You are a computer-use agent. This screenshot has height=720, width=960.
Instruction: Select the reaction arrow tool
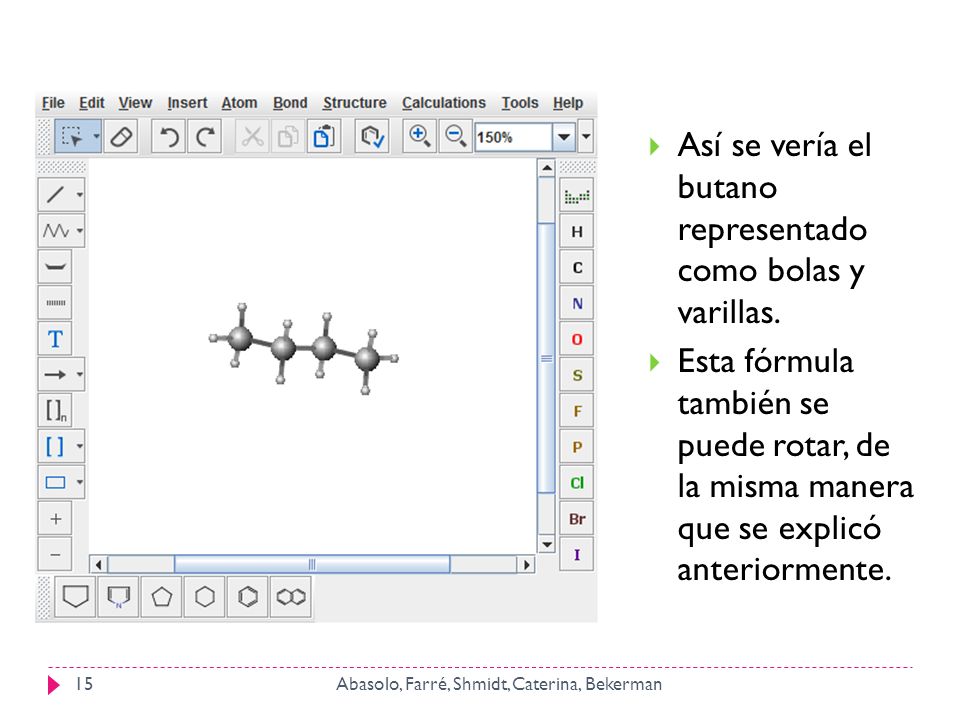tap(56, 375)
